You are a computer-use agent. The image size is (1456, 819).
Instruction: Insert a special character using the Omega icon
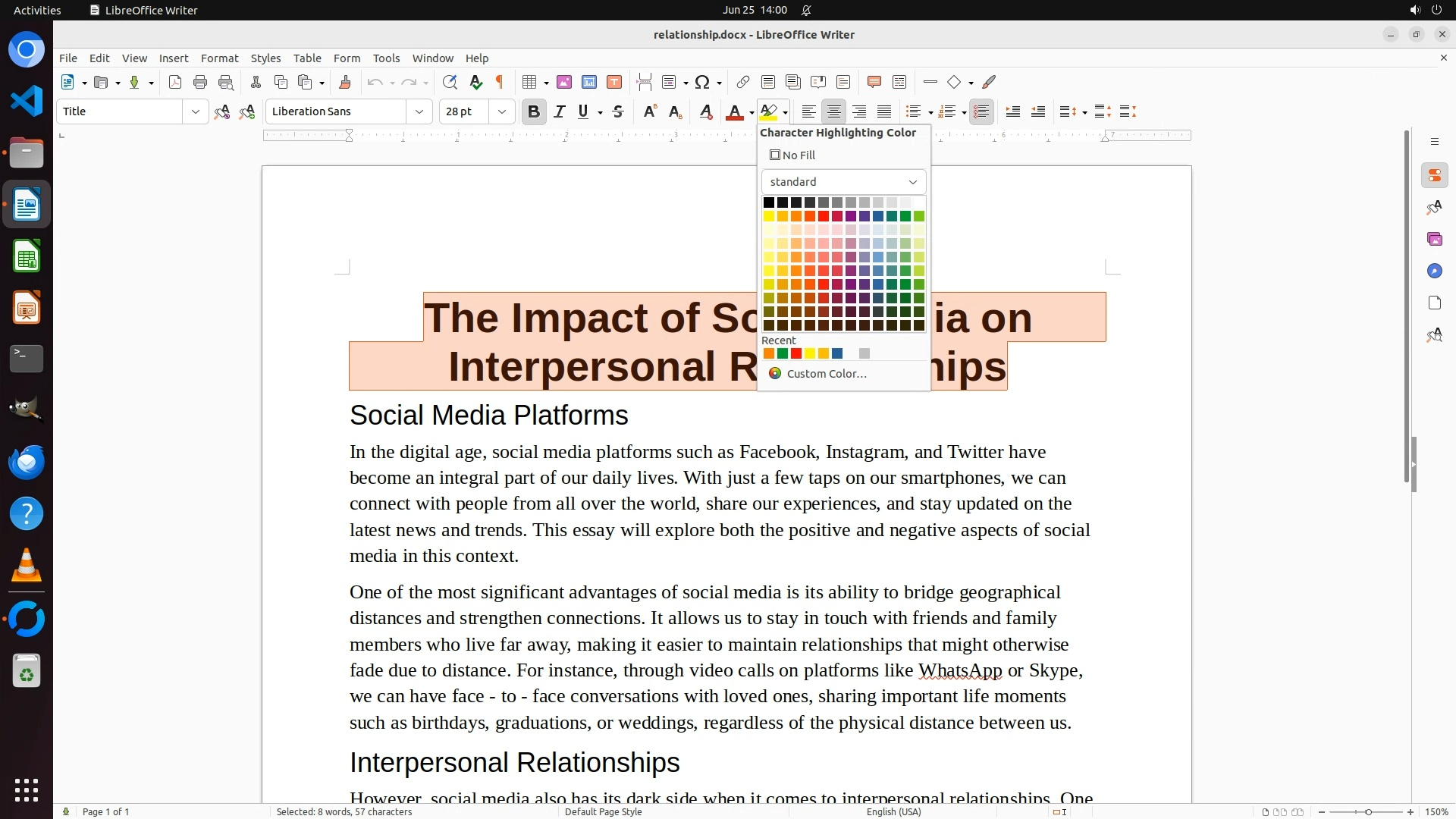(x=702, y=83)
